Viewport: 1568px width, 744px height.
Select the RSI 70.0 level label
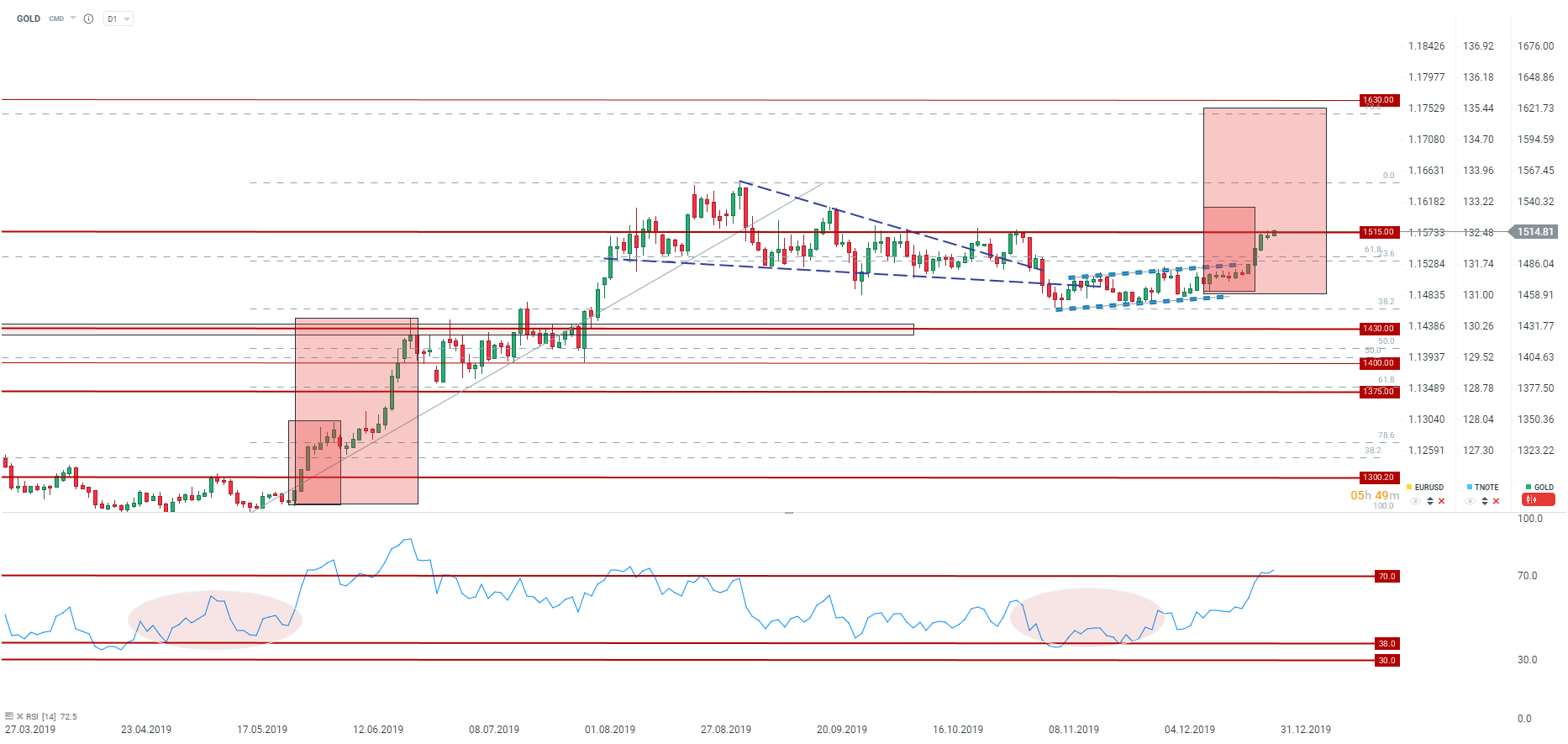pos(1386,577)
